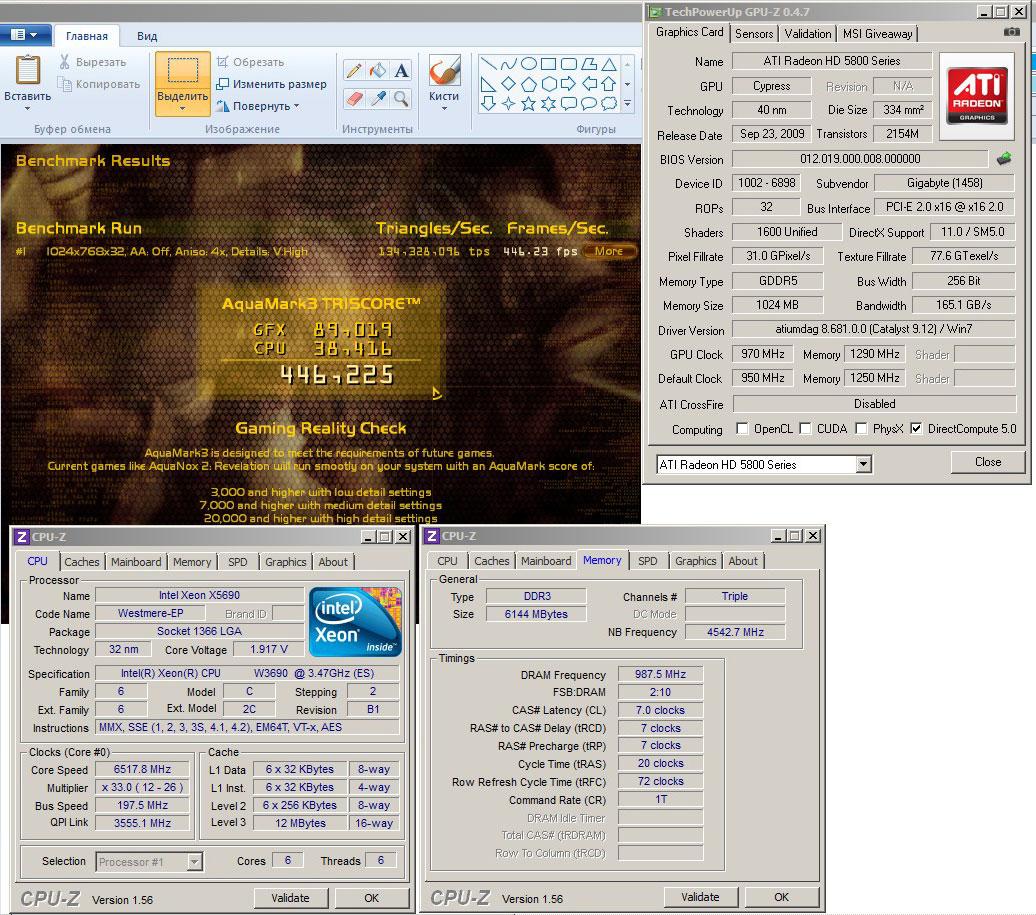Click Validate in the right CPU-Z window

point(700,897)
